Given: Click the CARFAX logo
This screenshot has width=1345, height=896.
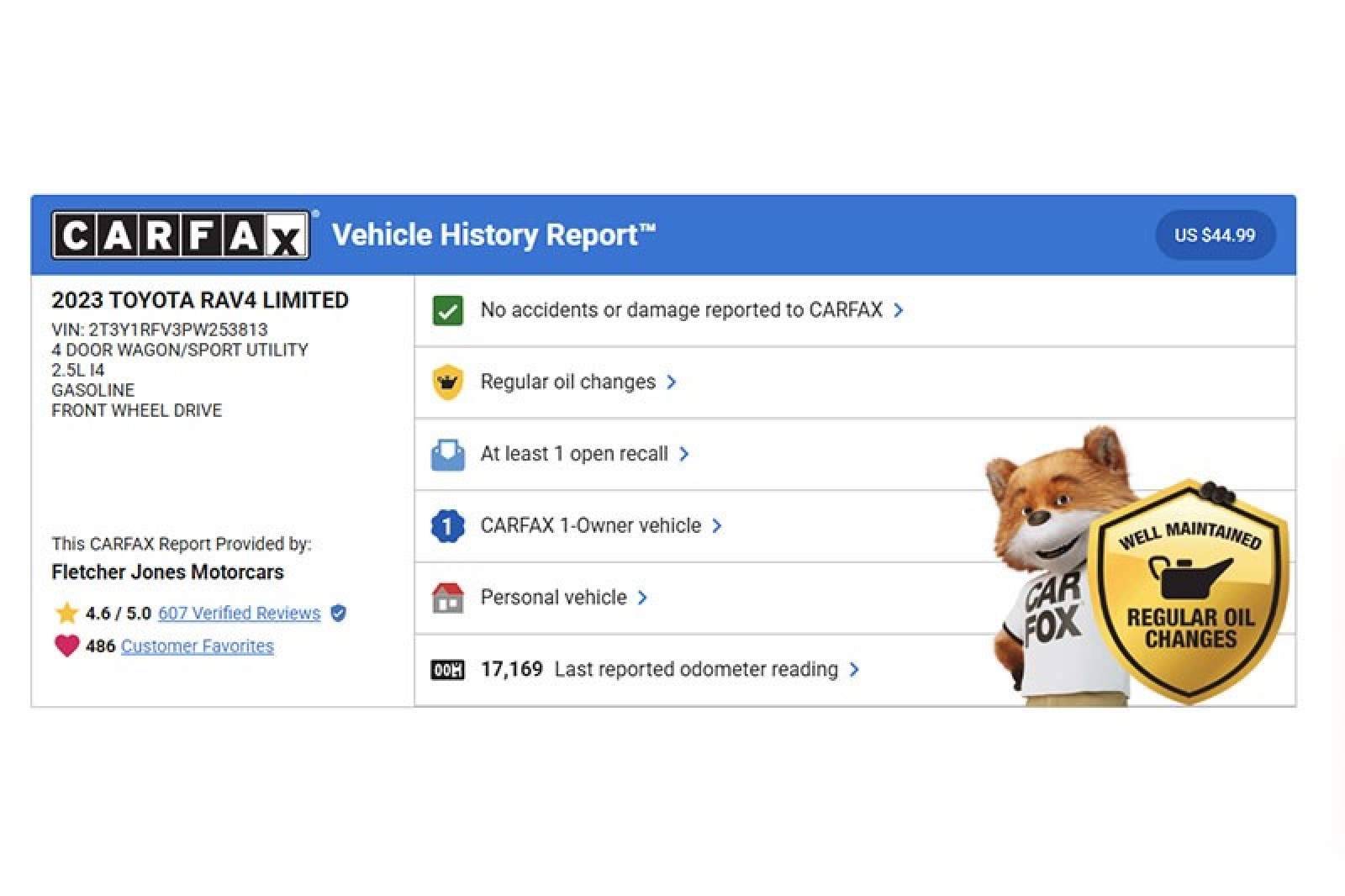Looking at the screenshot, I should coord(181,235).
